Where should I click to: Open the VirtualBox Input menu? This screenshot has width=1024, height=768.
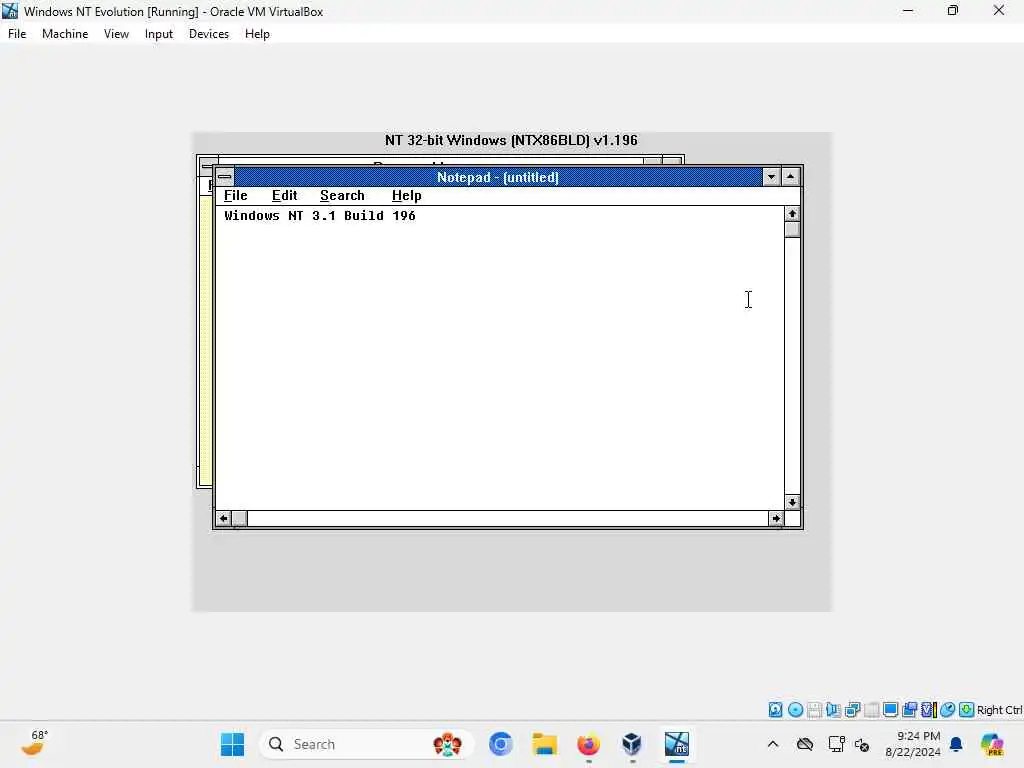coord(159,34)
